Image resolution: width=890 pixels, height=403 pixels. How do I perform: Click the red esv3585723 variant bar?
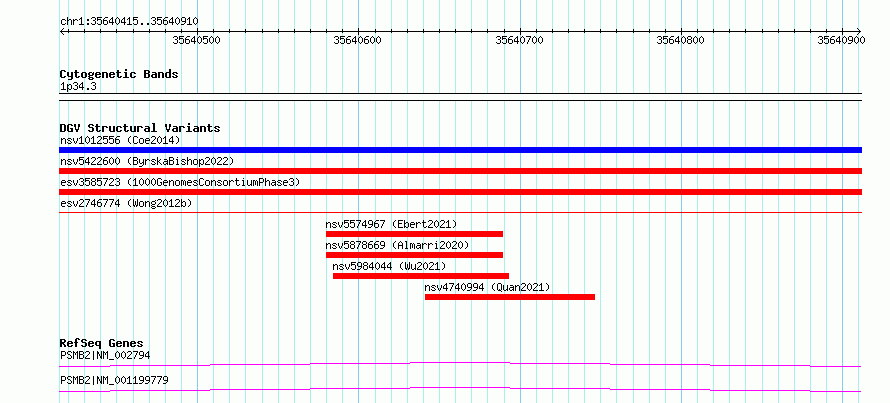tap(460, 192)
